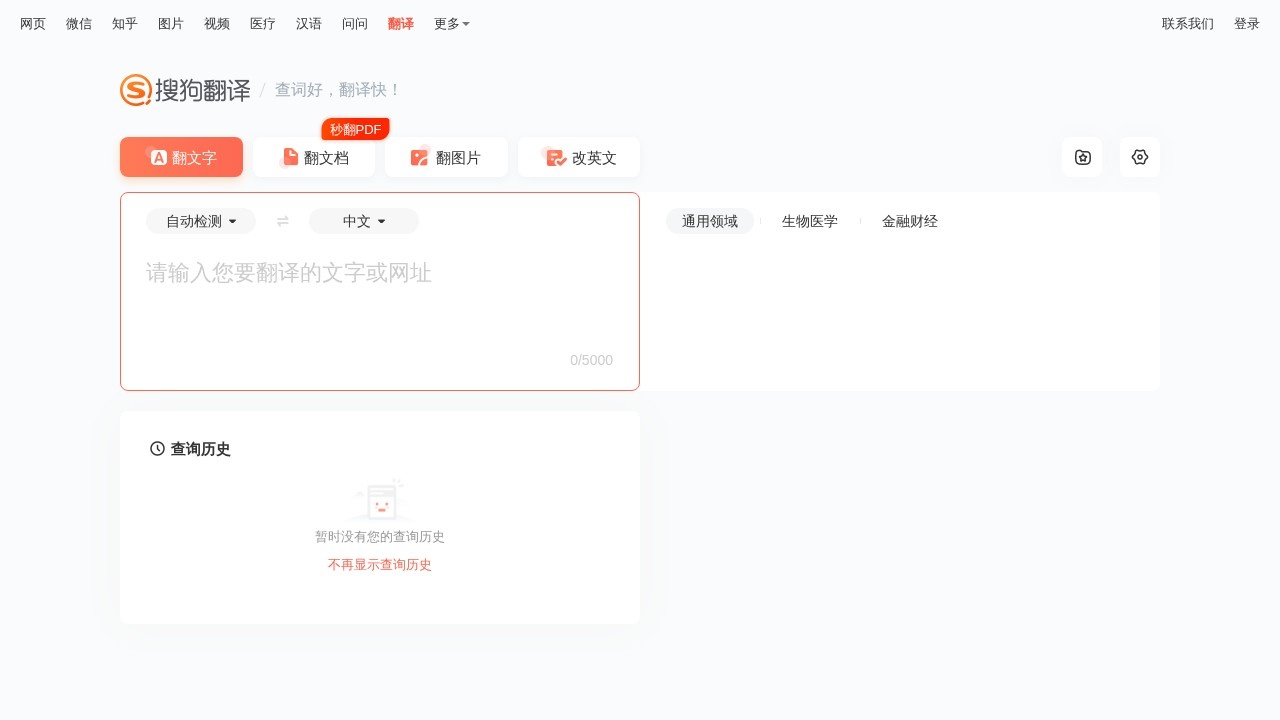Select the 通用领域 translation domain
Image resolution: width=1280 pixels, height=720 pixels.
[x=710, y=221]
